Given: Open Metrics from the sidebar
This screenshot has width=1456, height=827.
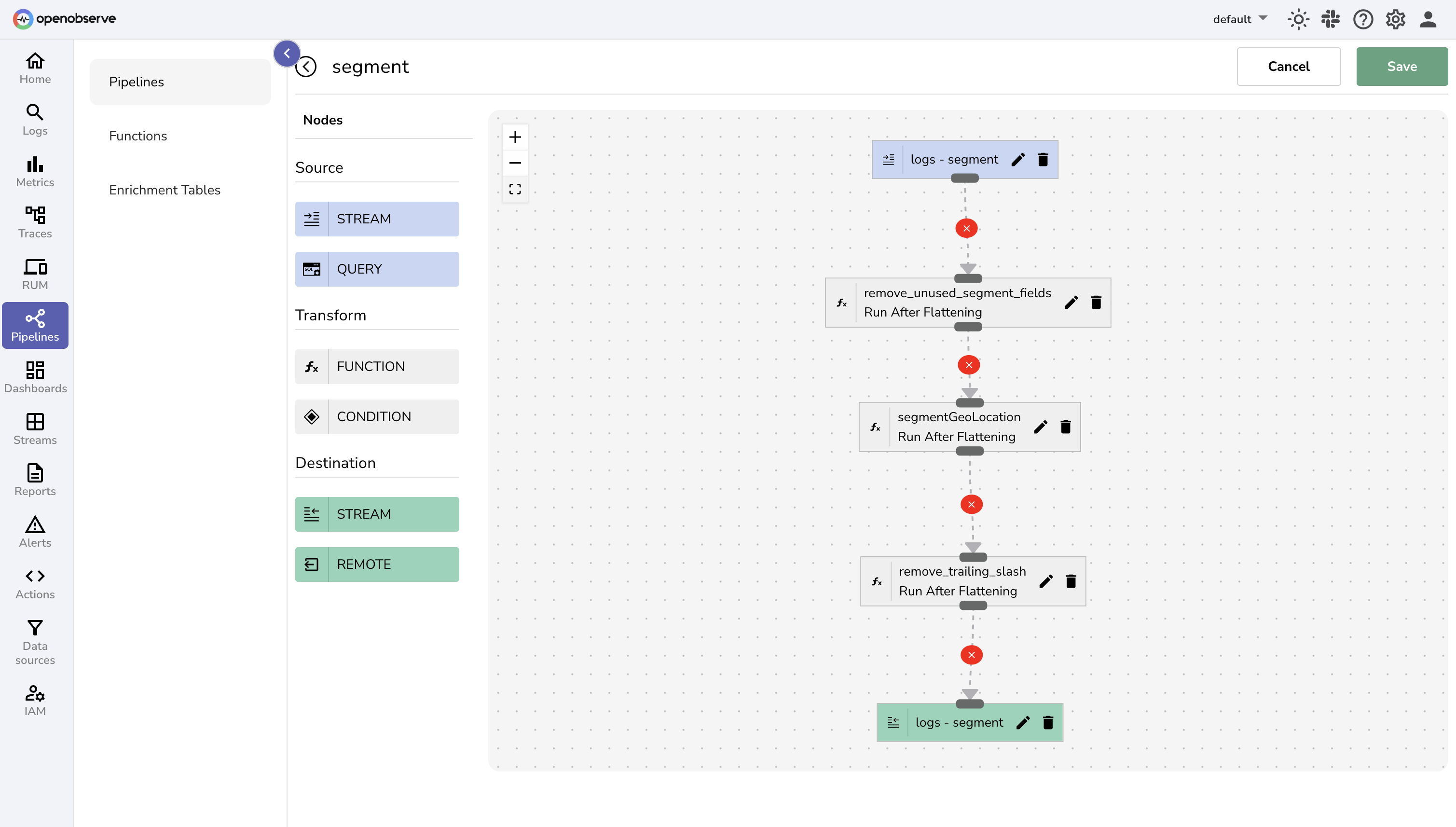Looking at the screenshot, I should (35, 171).
